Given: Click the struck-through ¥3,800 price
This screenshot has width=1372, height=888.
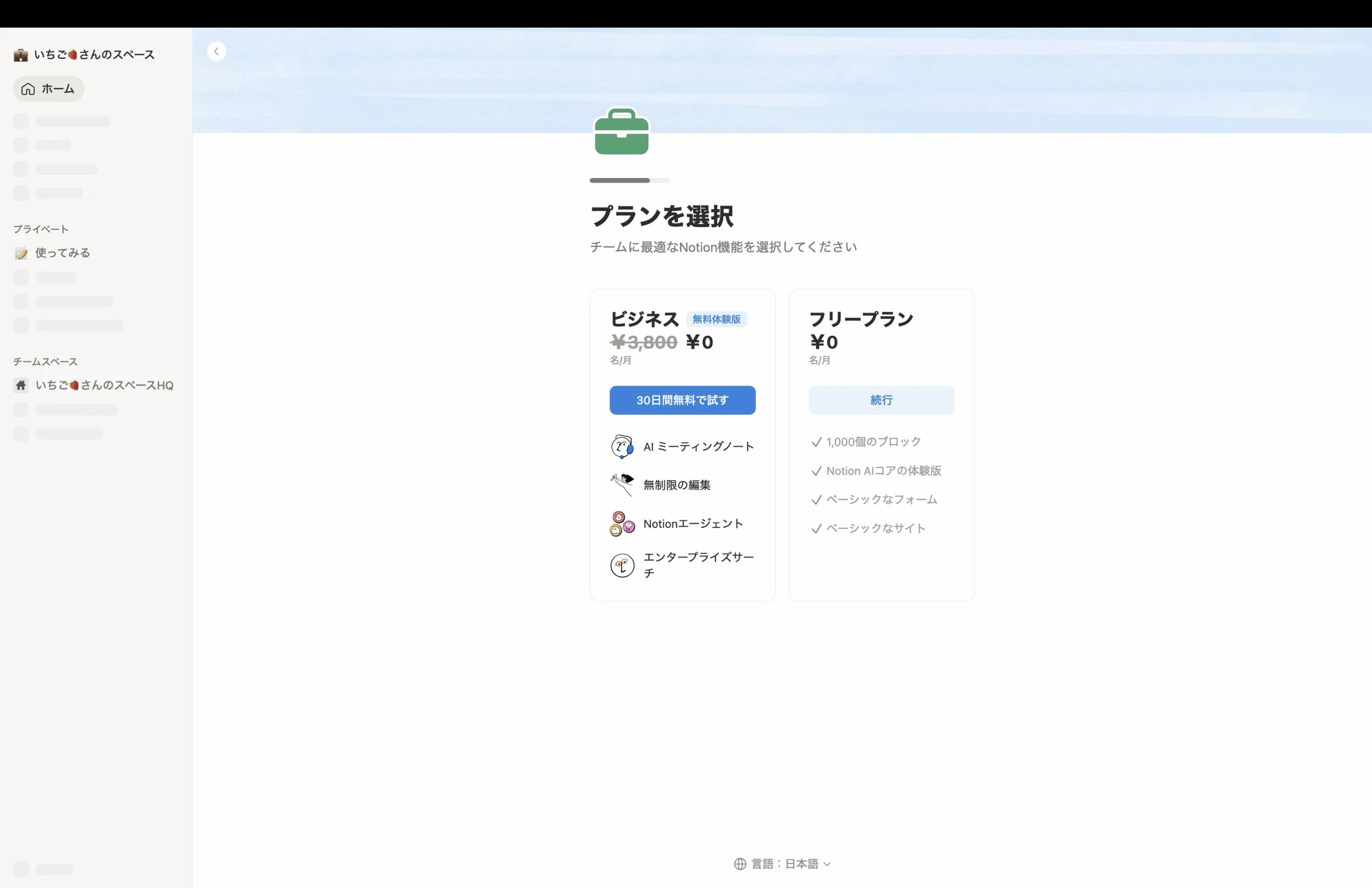Looking at the screenshot, I should pyautogui.click(x=643, y=342).
